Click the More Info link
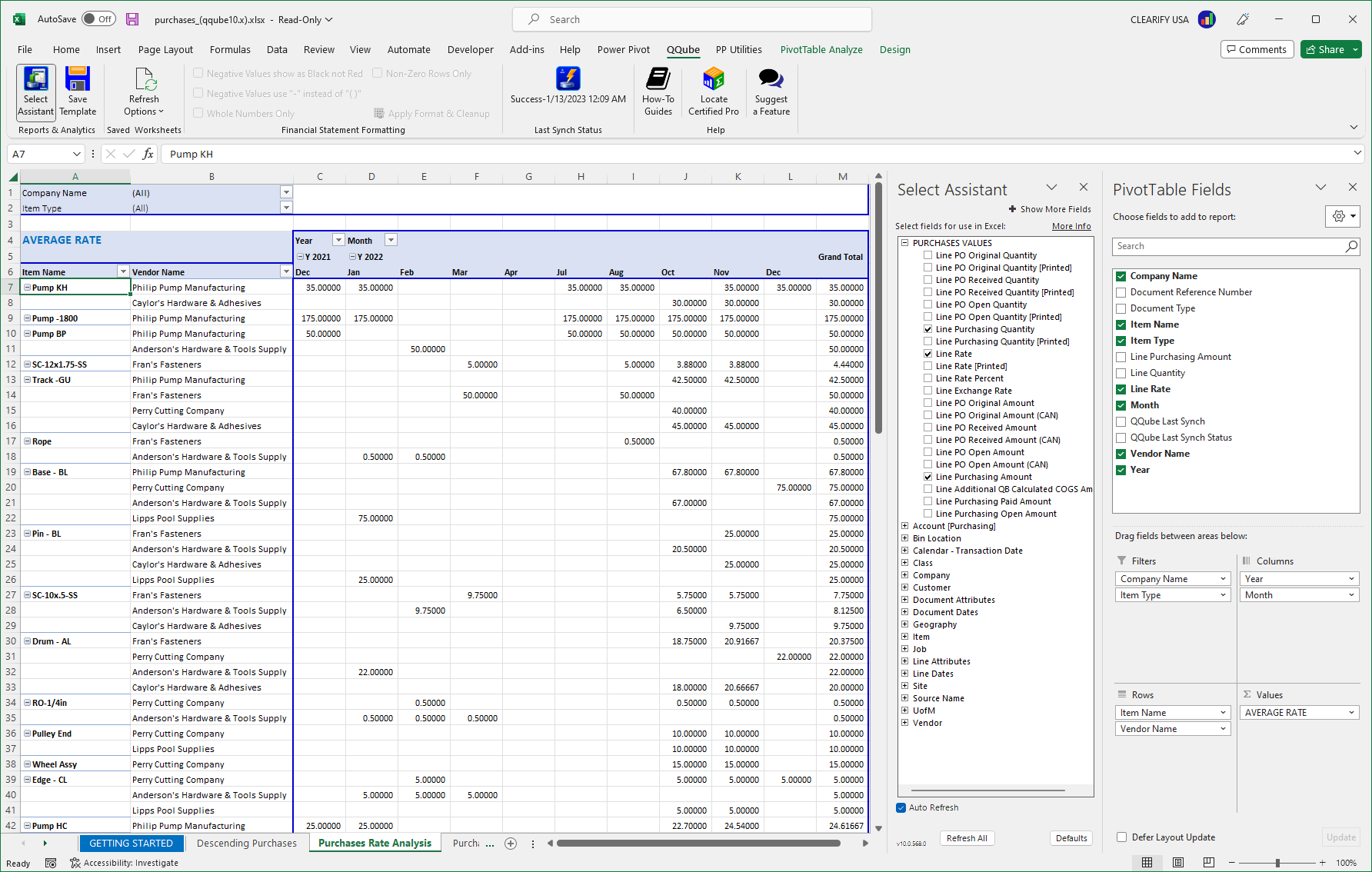The height and width of the screenshot is (872, 1372). (1071, 225)
